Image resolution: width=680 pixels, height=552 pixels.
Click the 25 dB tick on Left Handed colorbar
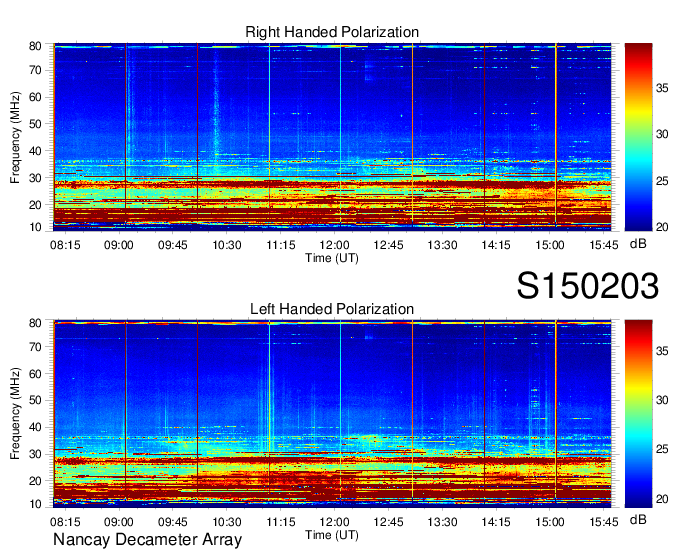[x=662, y=449]
